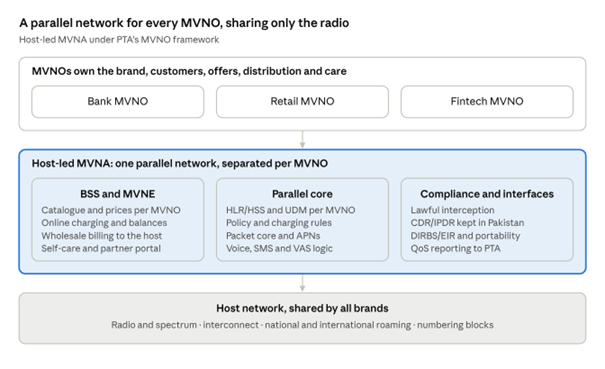Screen dimensions: 605x369
Task: Click 'Host network, shared by all brands' heading
Action: tap(302, 308)
